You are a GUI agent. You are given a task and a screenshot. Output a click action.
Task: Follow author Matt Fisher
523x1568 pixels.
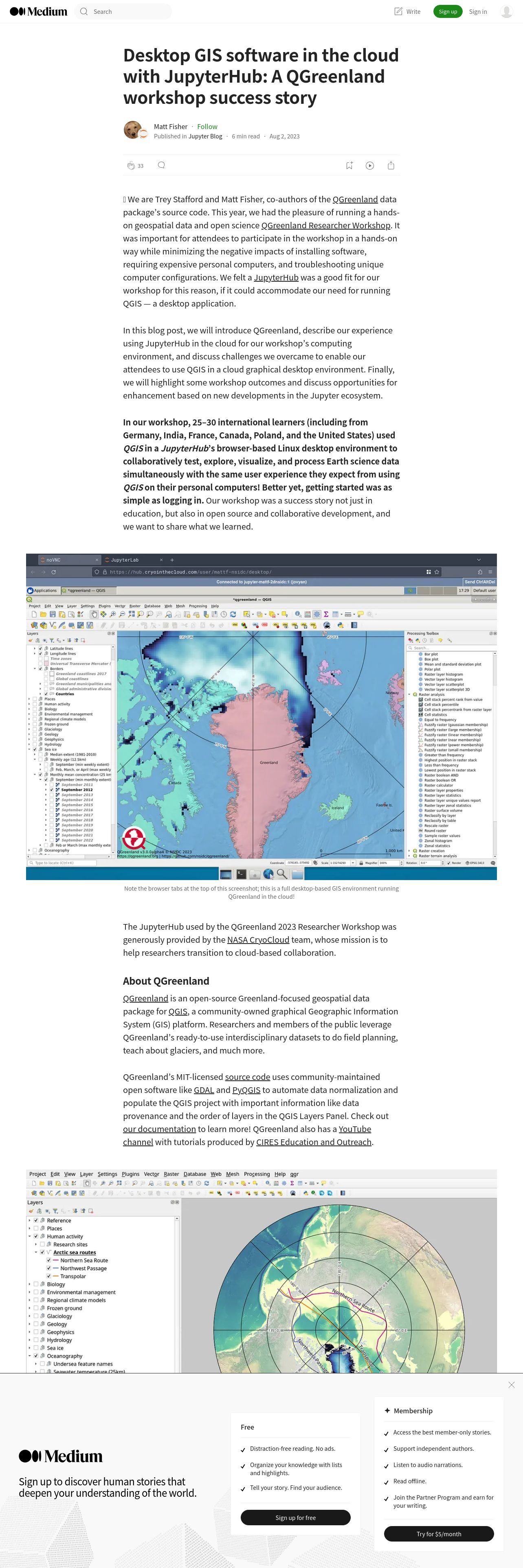click(207, 127)
